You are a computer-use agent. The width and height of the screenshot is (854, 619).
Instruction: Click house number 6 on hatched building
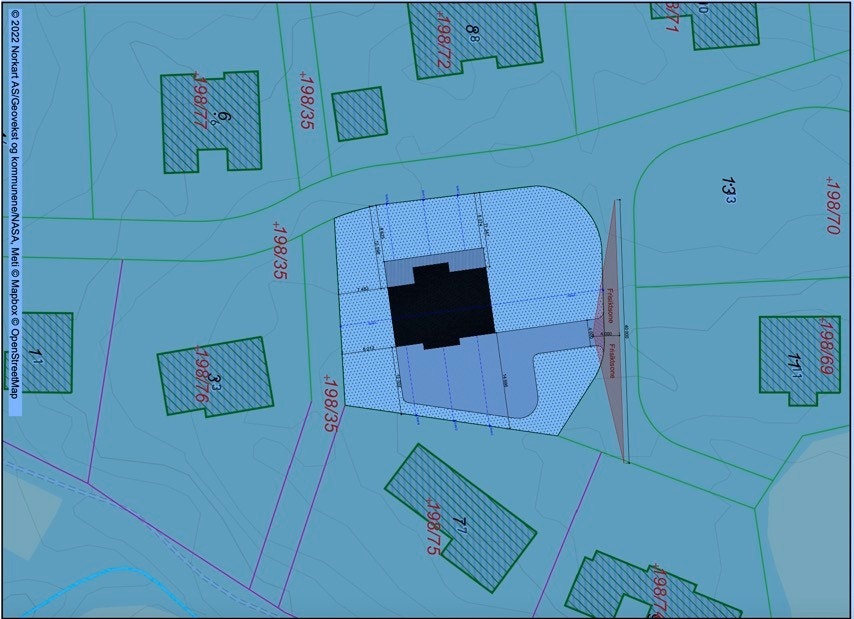point(224,117)
